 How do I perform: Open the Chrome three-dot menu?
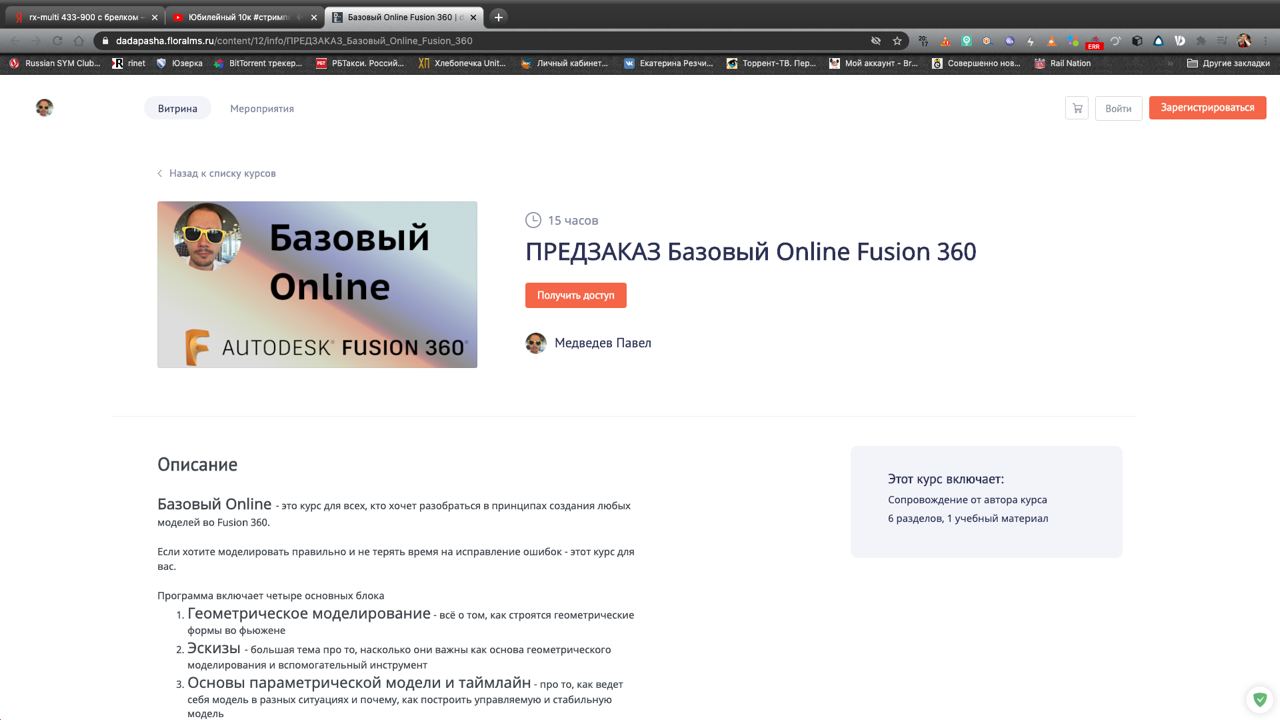1266,41
